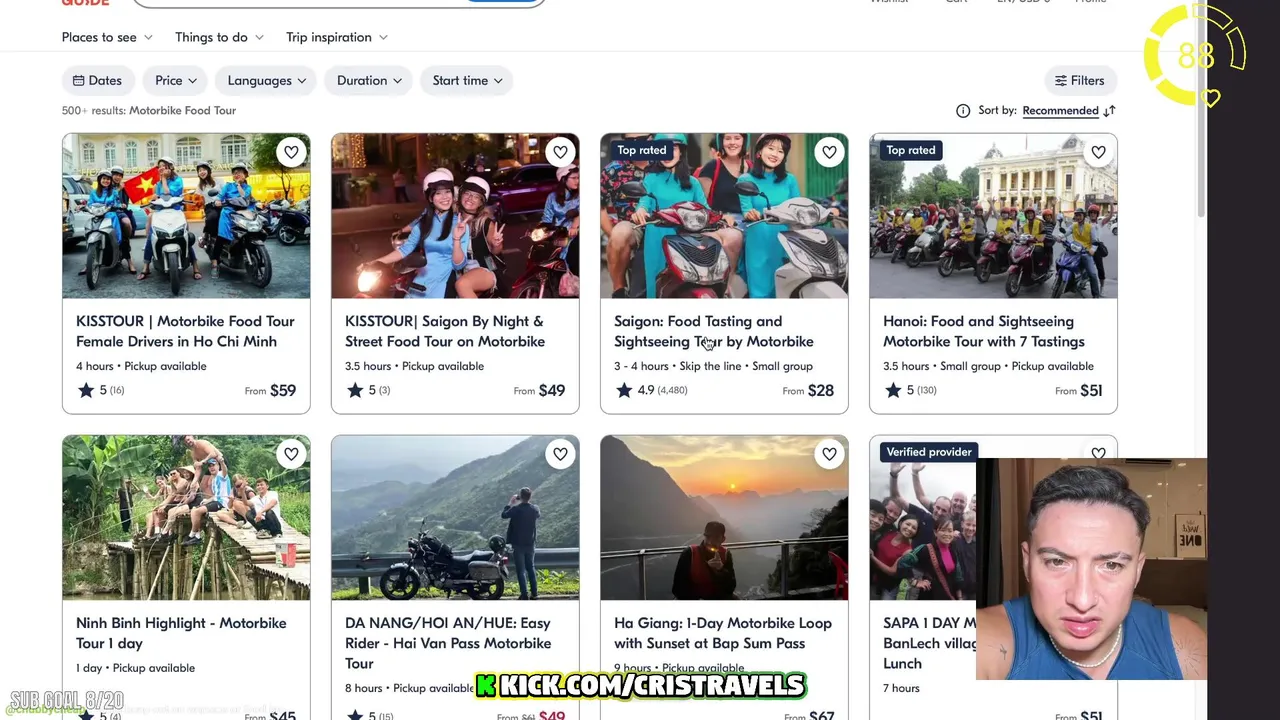Click the Top rated badge on Saigon tour
The image size is (1280, 720).
[x=641, y=150]
